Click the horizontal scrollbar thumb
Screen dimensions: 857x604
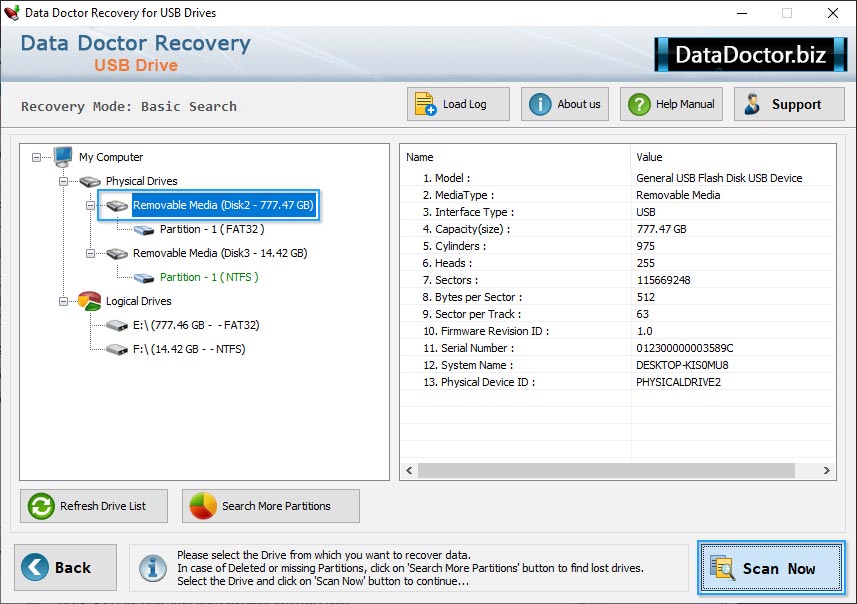click(606, 470)
